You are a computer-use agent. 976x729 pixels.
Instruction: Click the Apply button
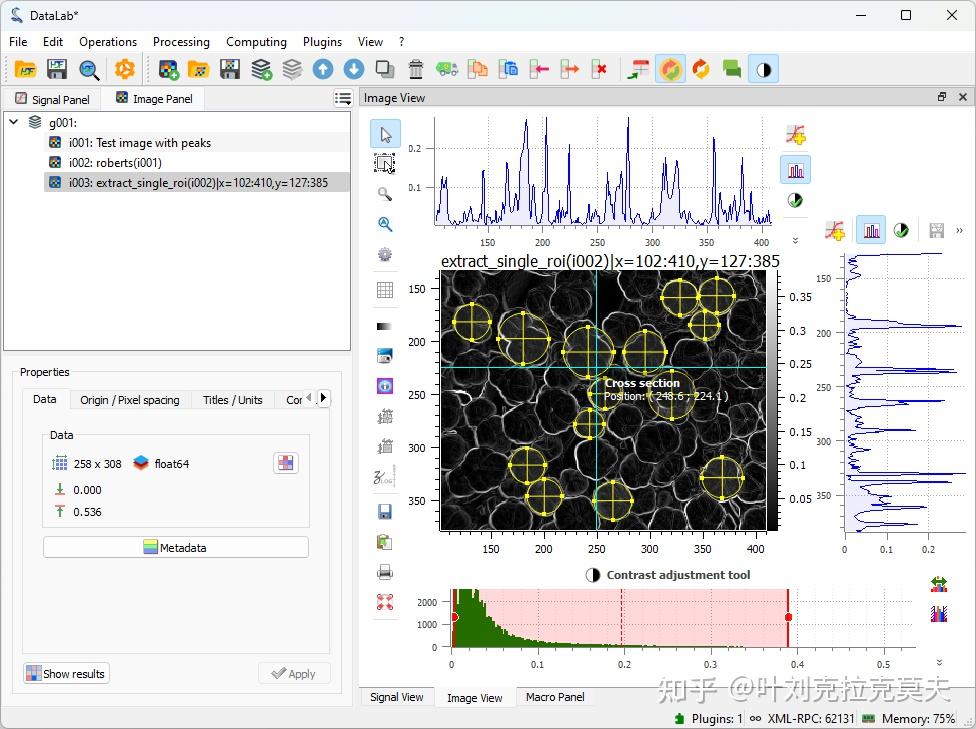pos(294,674)
